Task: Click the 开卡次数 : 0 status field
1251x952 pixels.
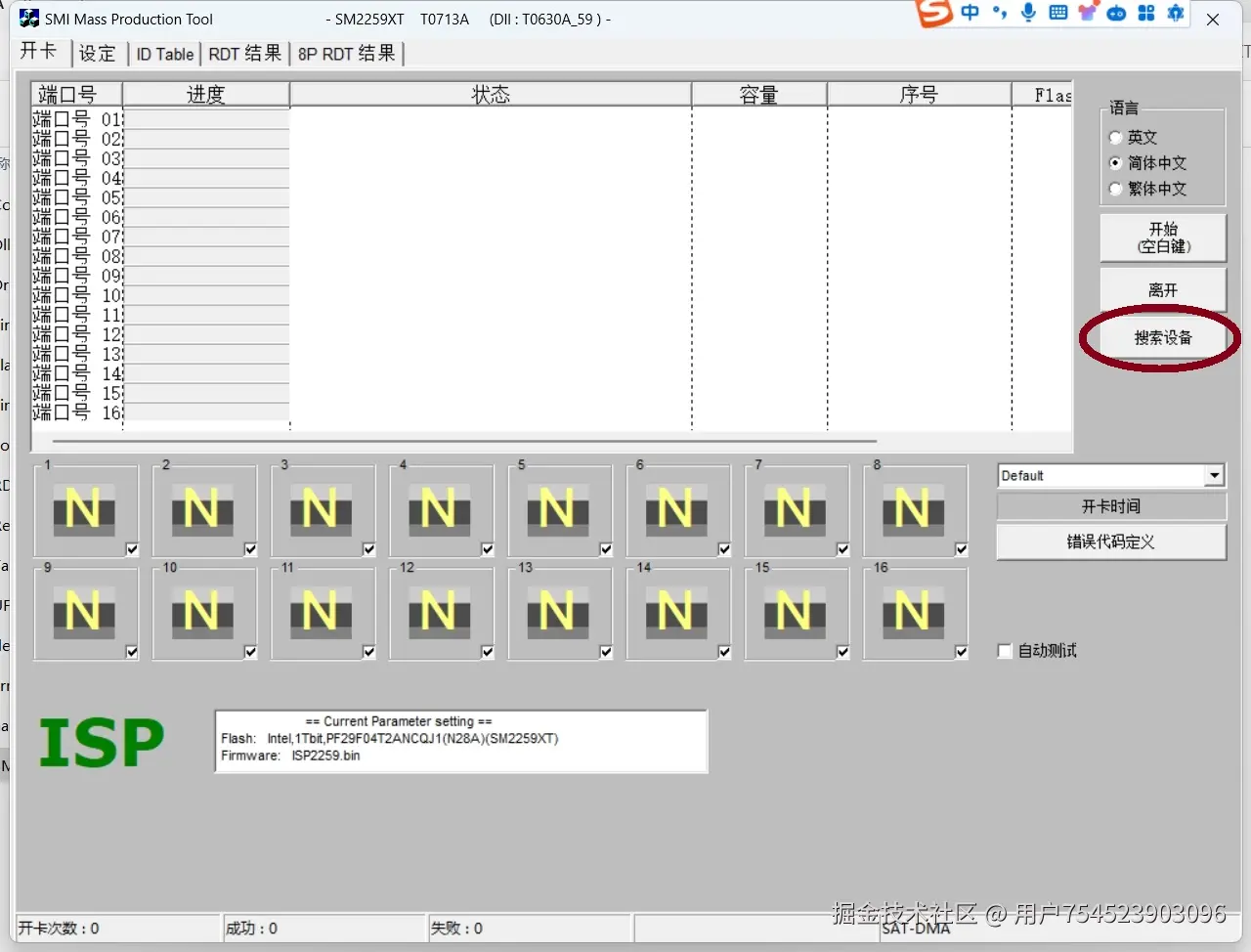Action: (118, 929)
